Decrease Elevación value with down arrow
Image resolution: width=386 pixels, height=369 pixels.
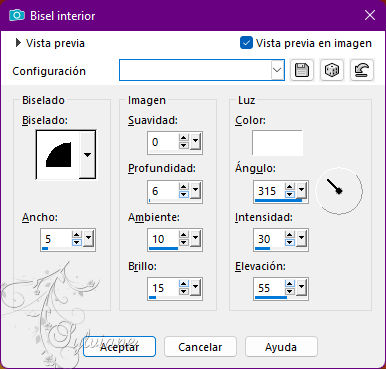(x=290, y=292)
